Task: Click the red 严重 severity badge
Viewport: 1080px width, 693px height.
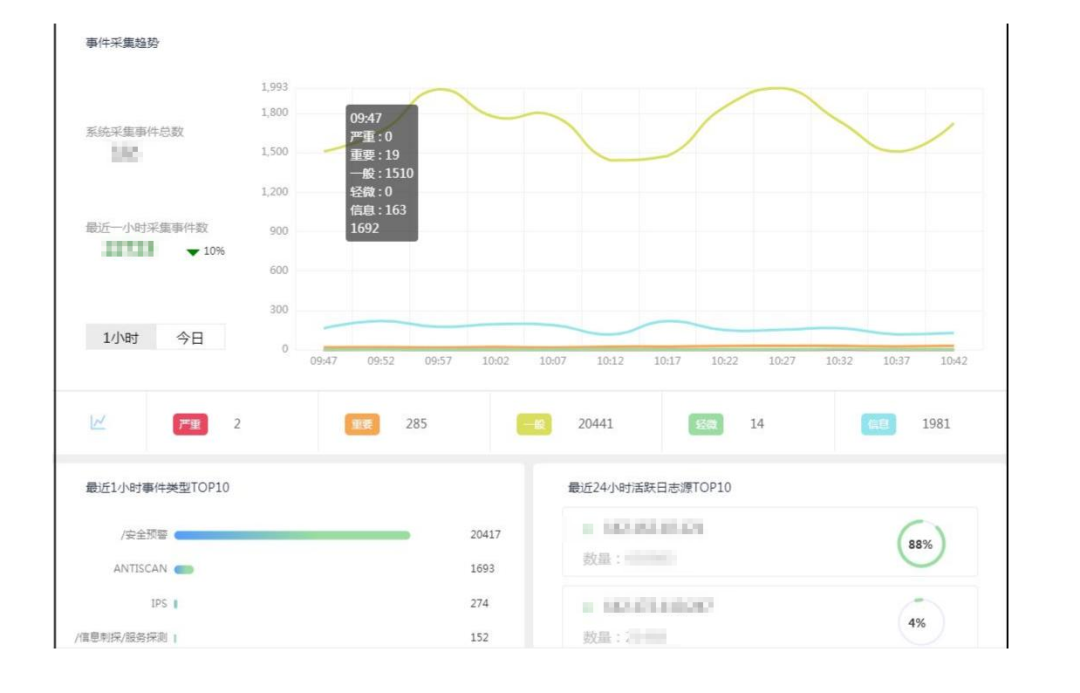Action: [190, 424]
